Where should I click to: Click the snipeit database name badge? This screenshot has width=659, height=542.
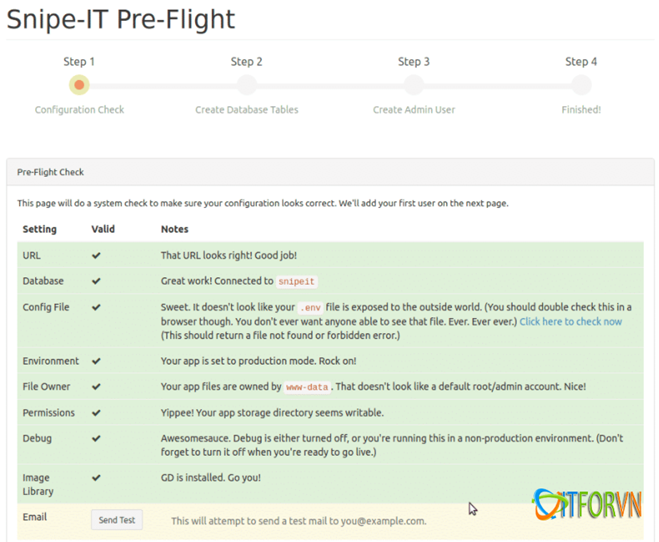tap(297, 282)
